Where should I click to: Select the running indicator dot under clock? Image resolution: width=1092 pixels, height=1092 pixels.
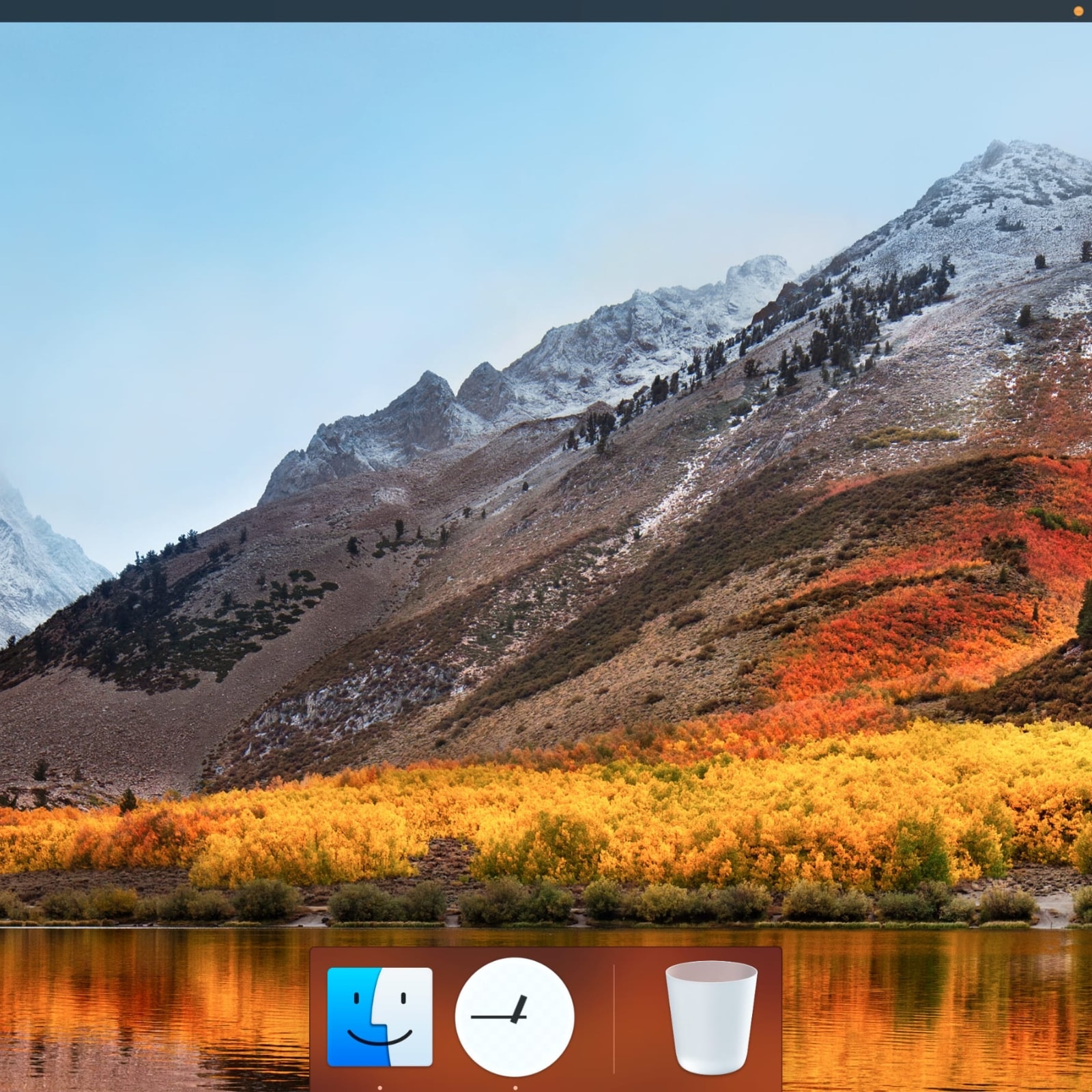pyautogui.click(x=515, y=1087)
